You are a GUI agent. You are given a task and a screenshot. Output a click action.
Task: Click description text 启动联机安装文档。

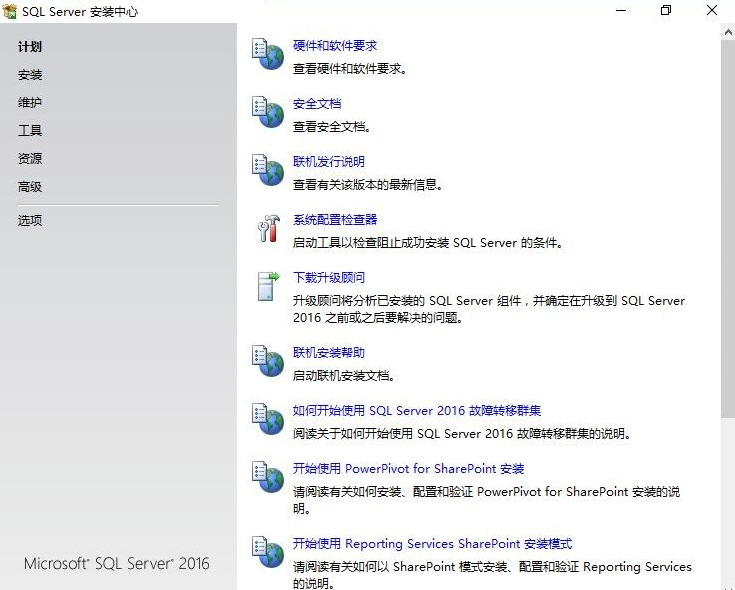coord(344,376)
